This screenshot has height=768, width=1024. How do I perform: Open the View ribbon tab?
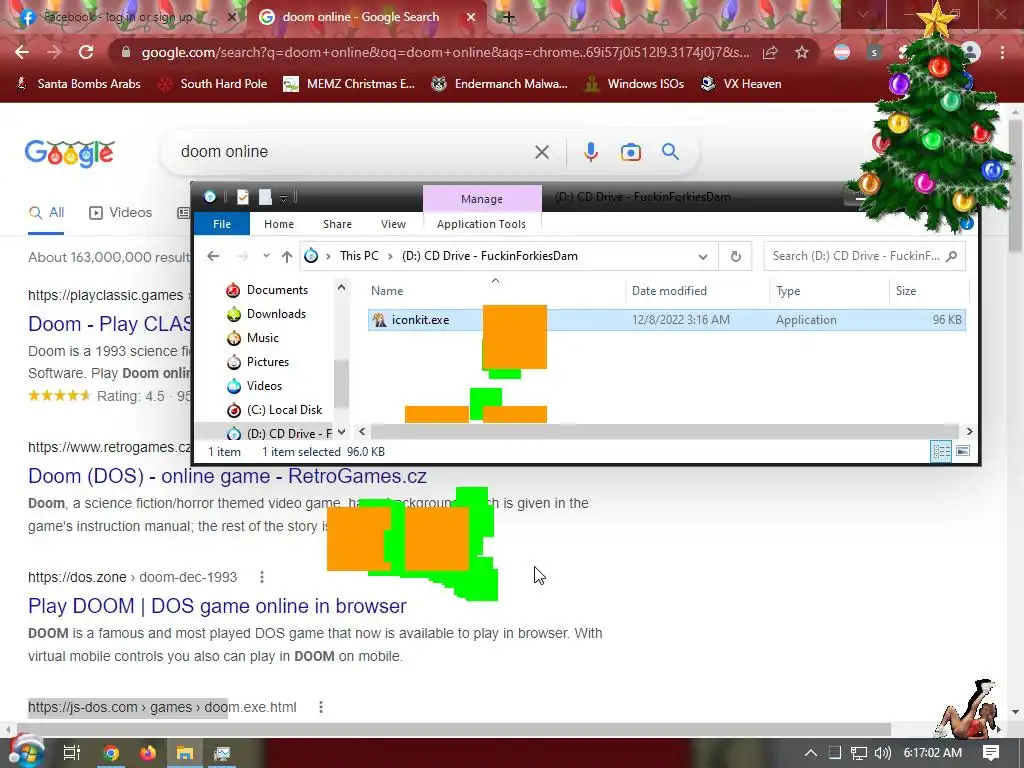click(393, 224)
